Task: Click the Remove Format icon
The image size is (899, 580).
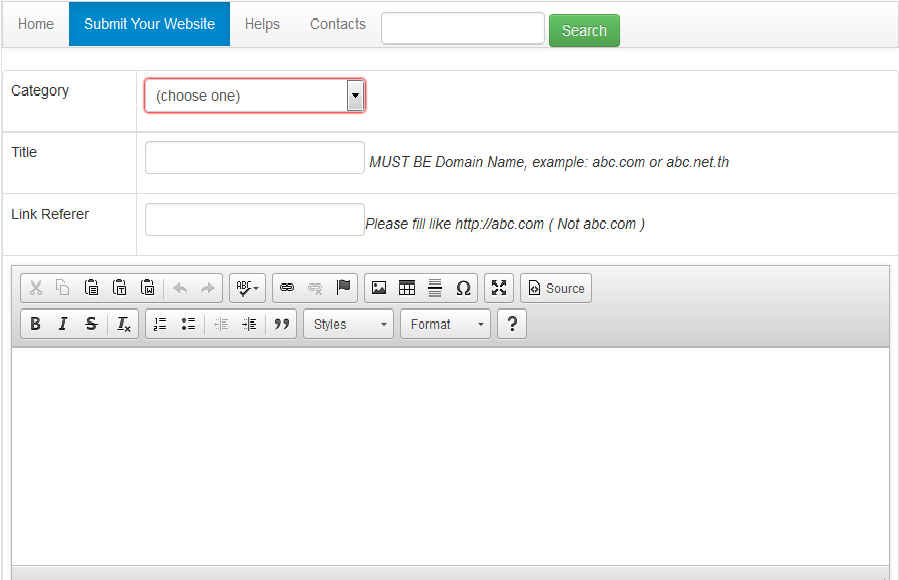Action: coord(124,324)
